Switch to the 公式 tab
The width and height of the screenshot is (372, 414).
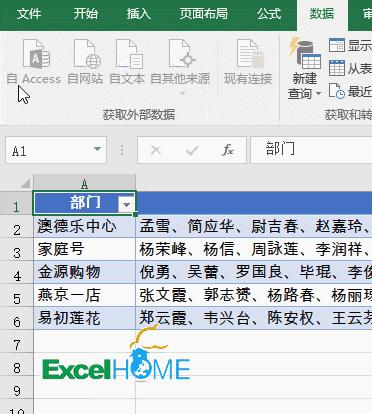269,14
